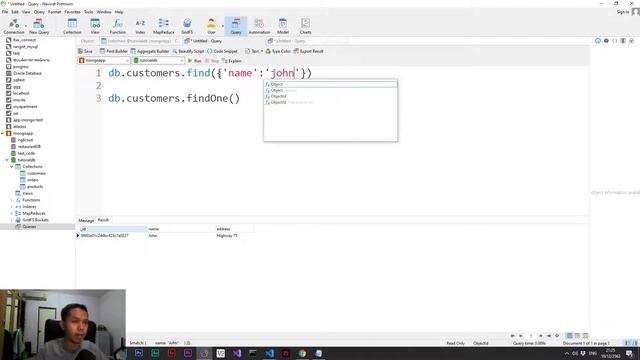Open the Text result mode dropdown
This screenshot has width=640, height=360.
[x=253, y=51]
